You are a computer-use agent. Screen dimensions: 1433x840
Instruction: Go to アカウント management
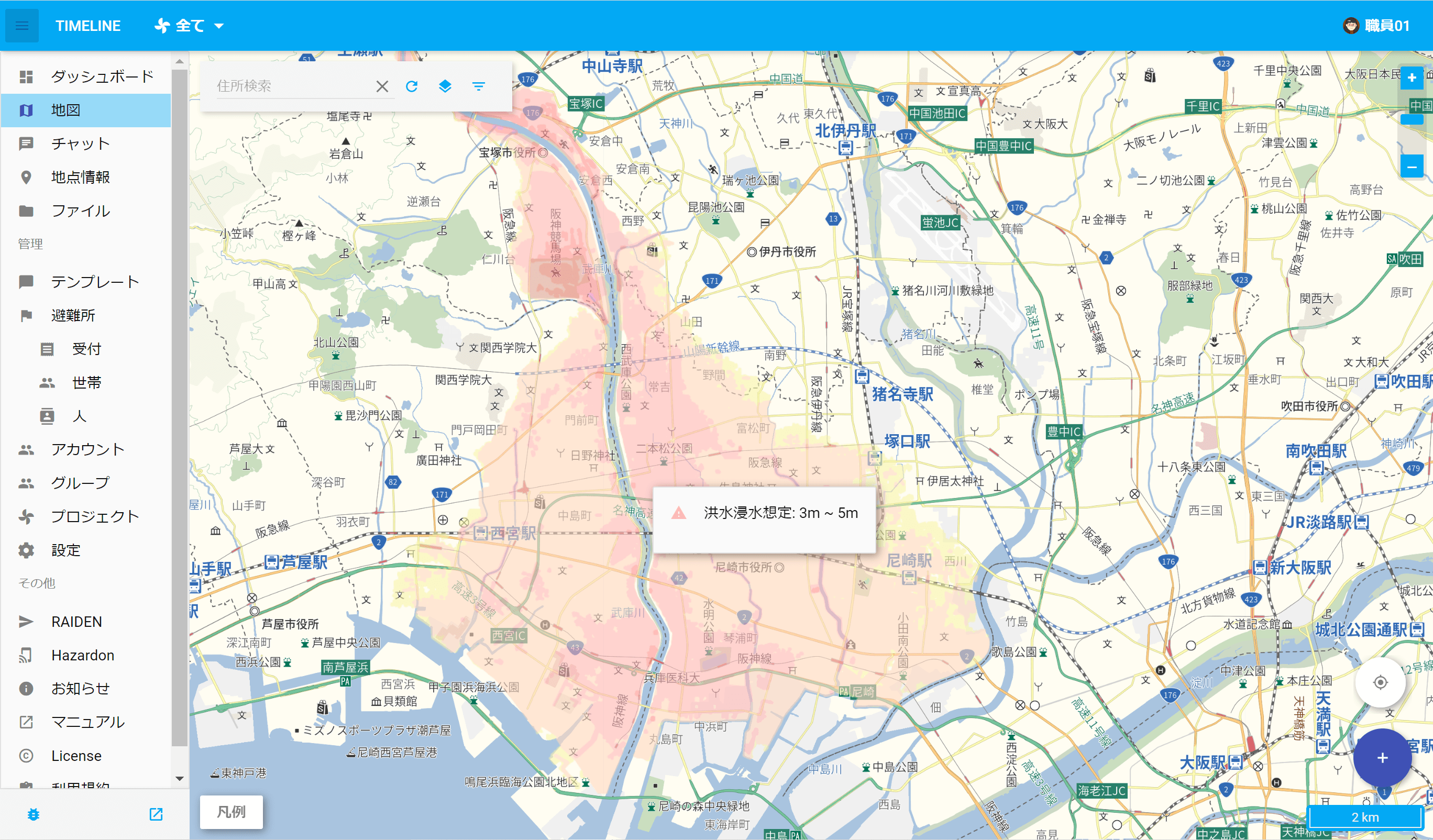(86, 449)
